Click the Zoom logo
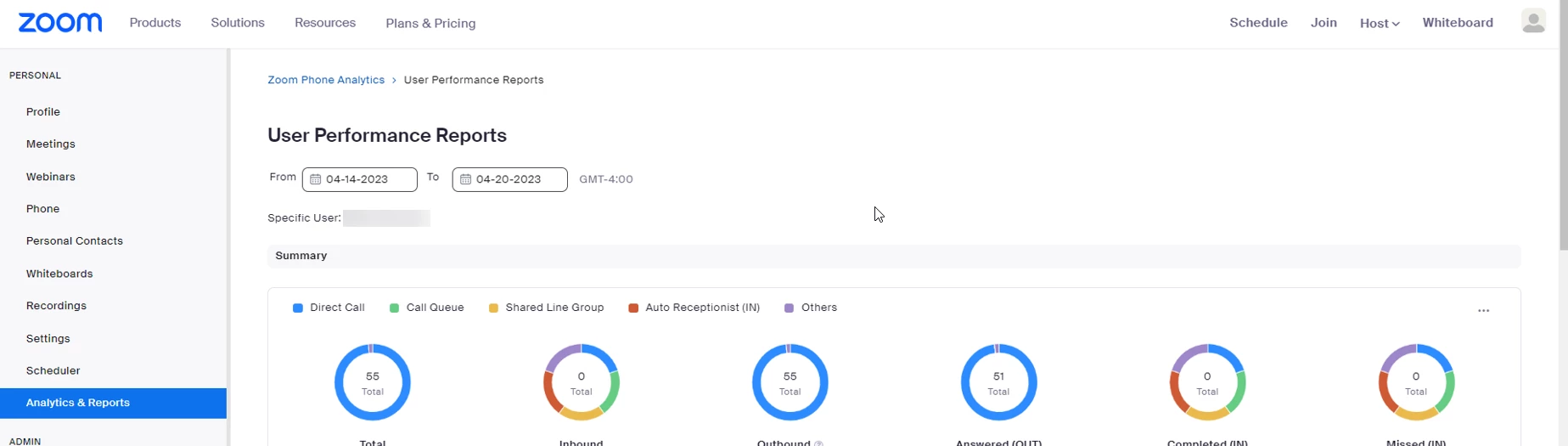 point(60,23)
